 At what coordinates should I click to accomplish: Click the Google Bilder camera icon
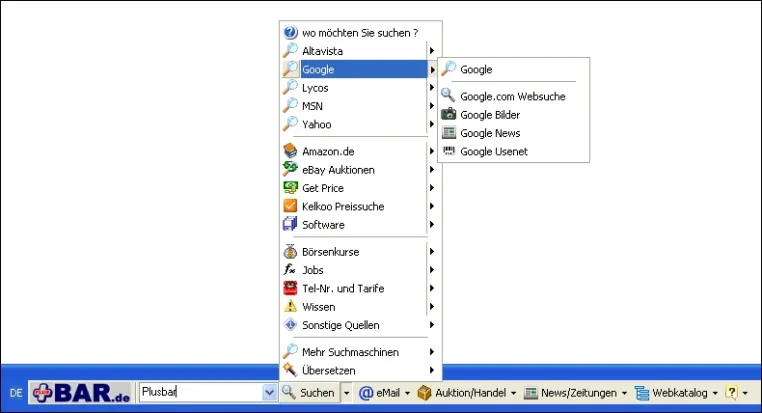(x=449, y=114)
